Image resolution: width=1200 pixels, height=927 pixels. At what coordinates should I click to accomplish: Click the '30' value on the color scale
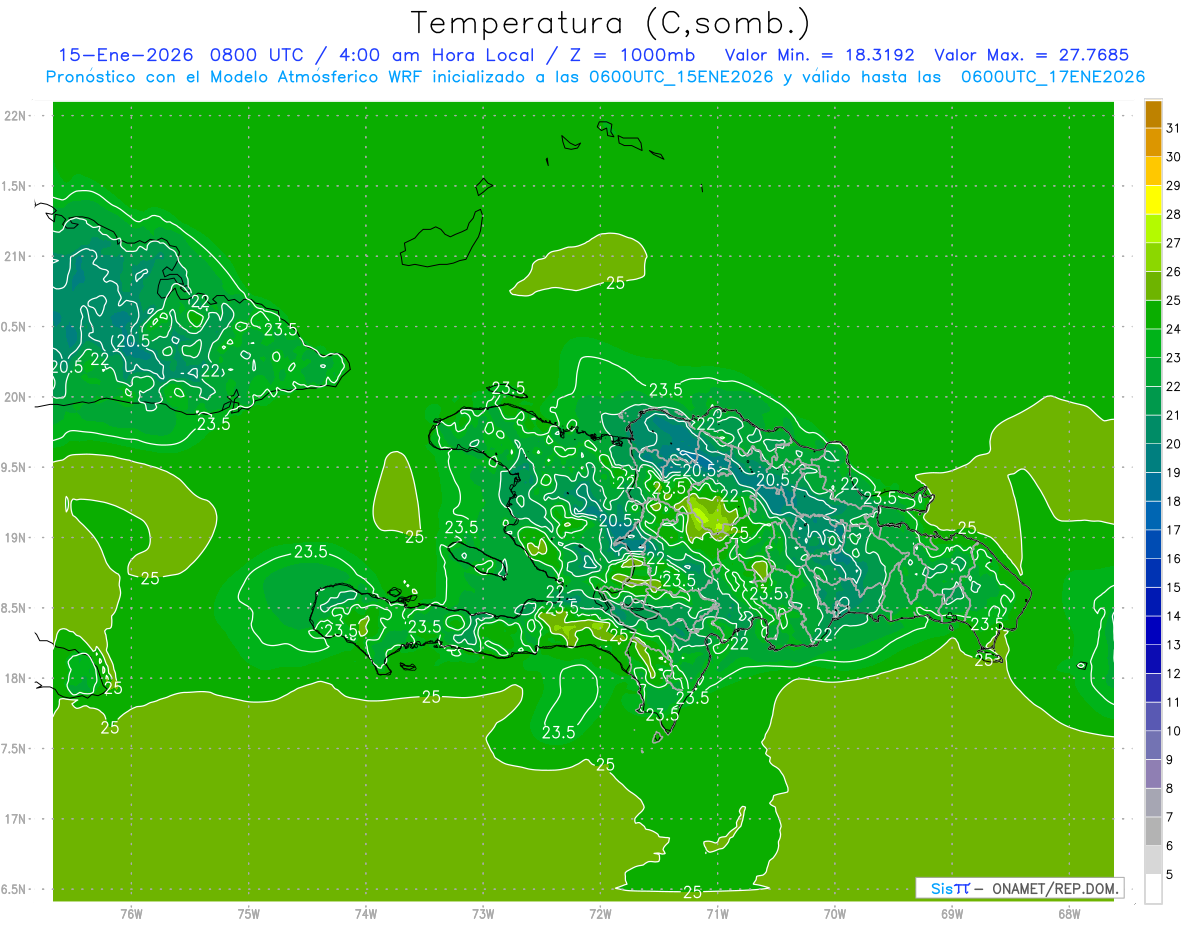[1174, 157]
